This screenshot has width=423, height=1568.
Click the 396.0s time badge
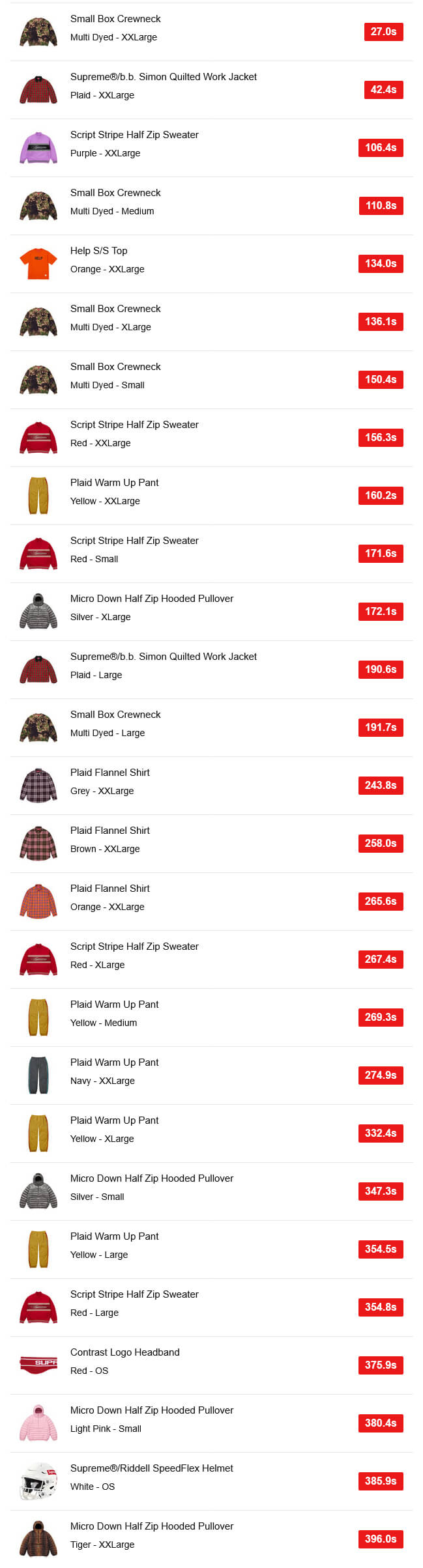point(381,1539)
